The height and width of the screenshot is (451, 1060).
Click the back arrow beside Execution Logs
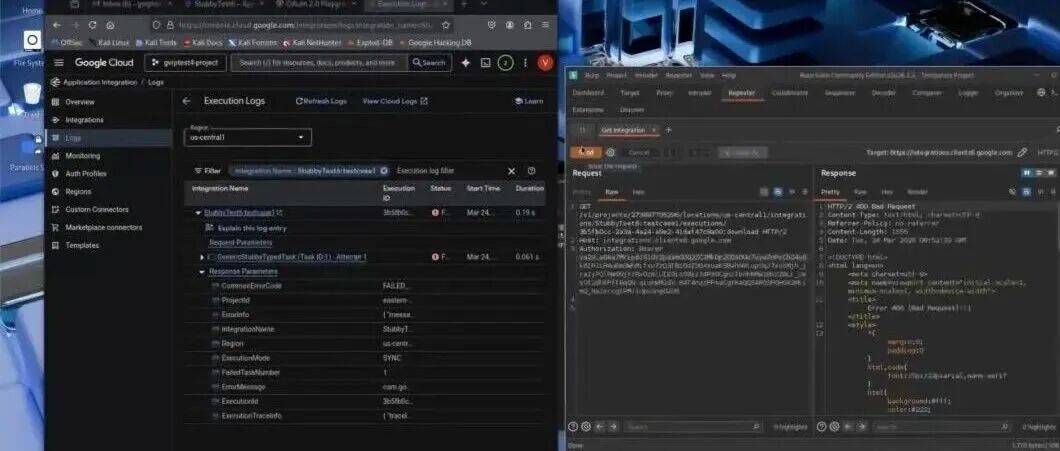187,101
